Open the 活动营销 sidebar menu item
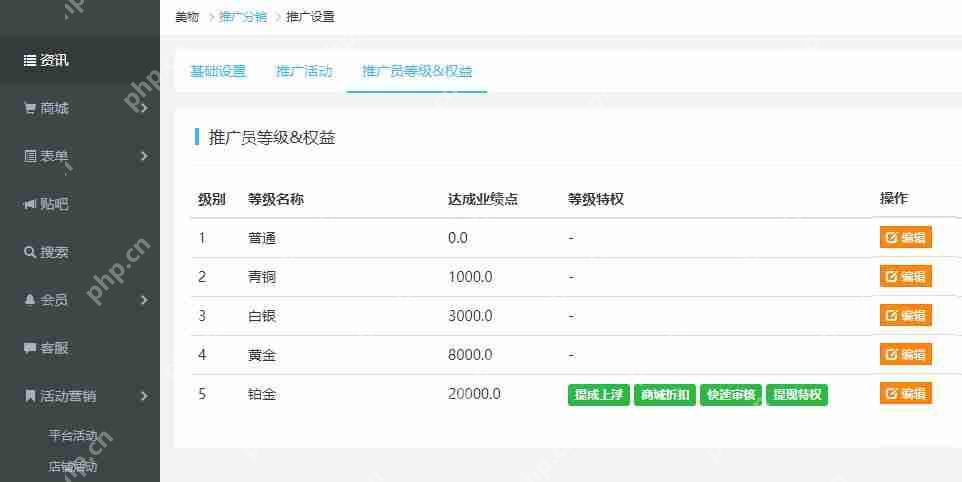 click(x=80, y=396)
